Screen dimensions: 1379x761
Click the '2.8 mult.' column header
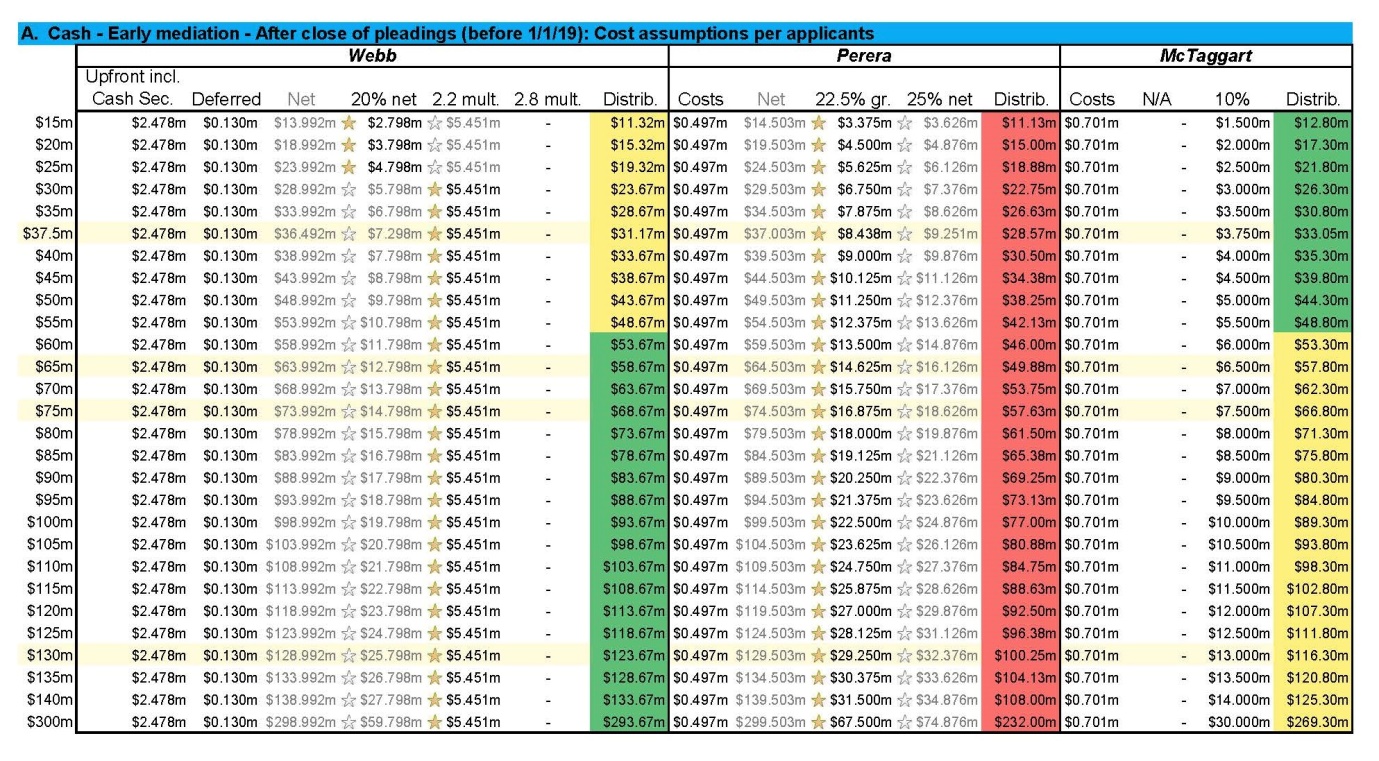coord(547,99)
